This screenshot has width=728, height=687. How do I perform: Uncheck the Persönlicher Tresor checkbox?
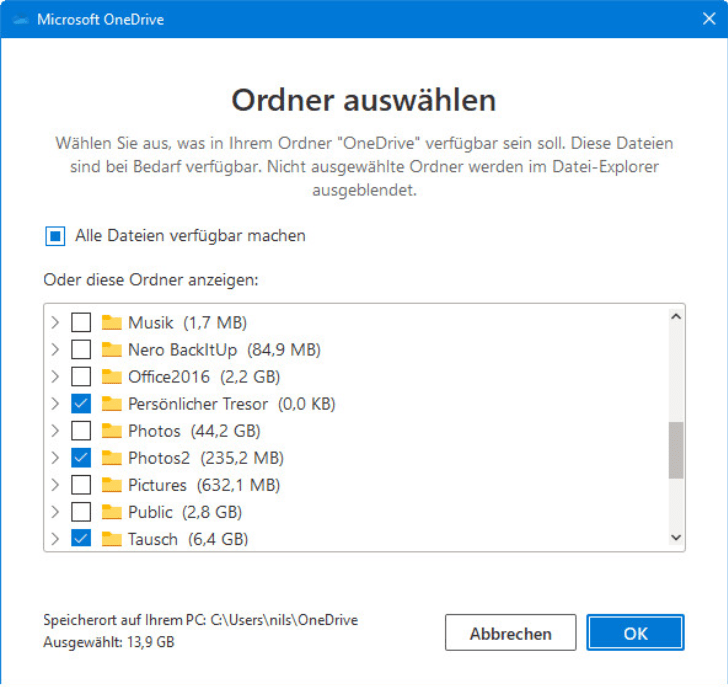pos(81,403)
